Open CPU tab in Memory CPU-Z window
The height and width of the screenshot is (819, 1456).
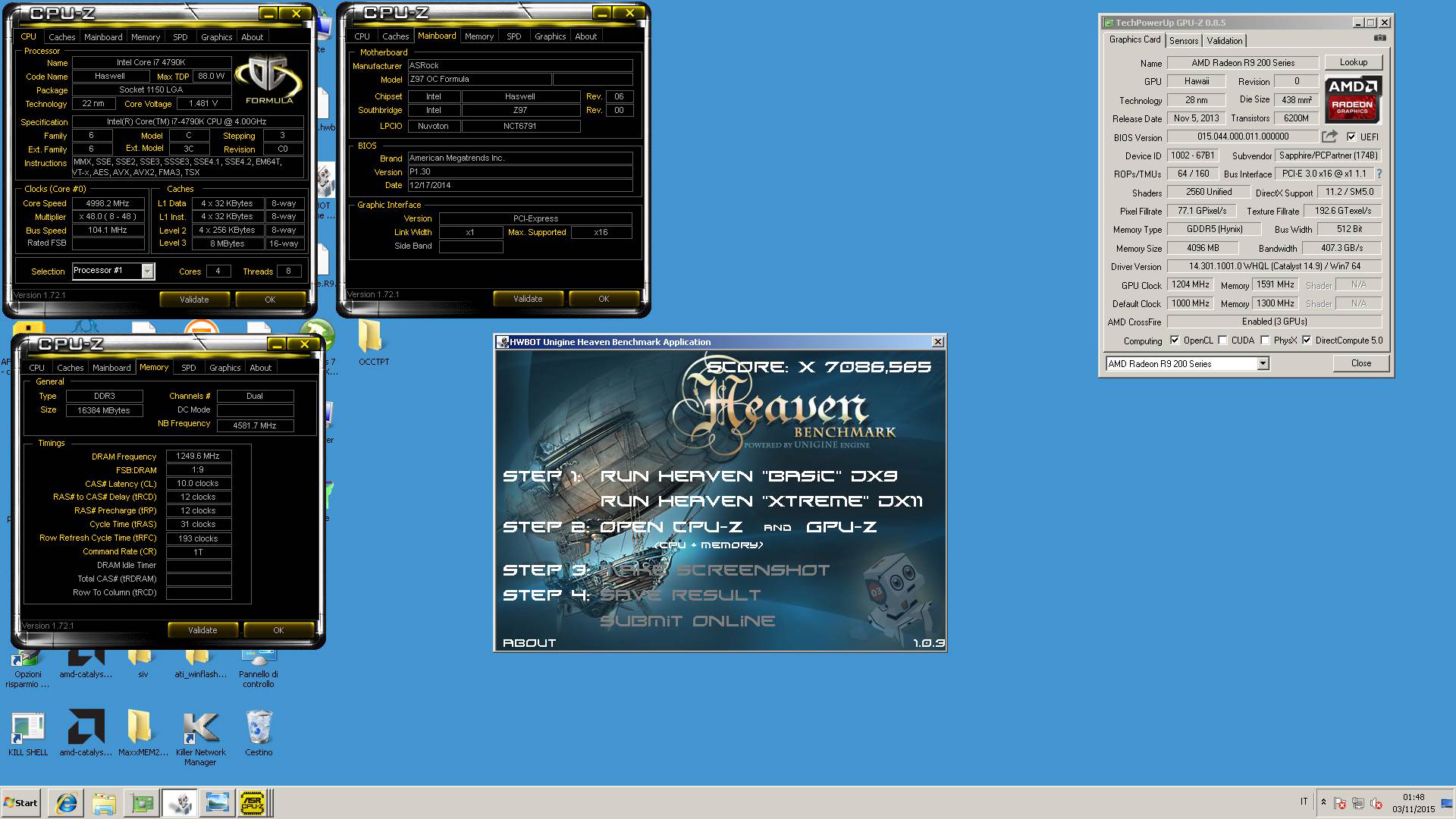(x=37, y=368)
